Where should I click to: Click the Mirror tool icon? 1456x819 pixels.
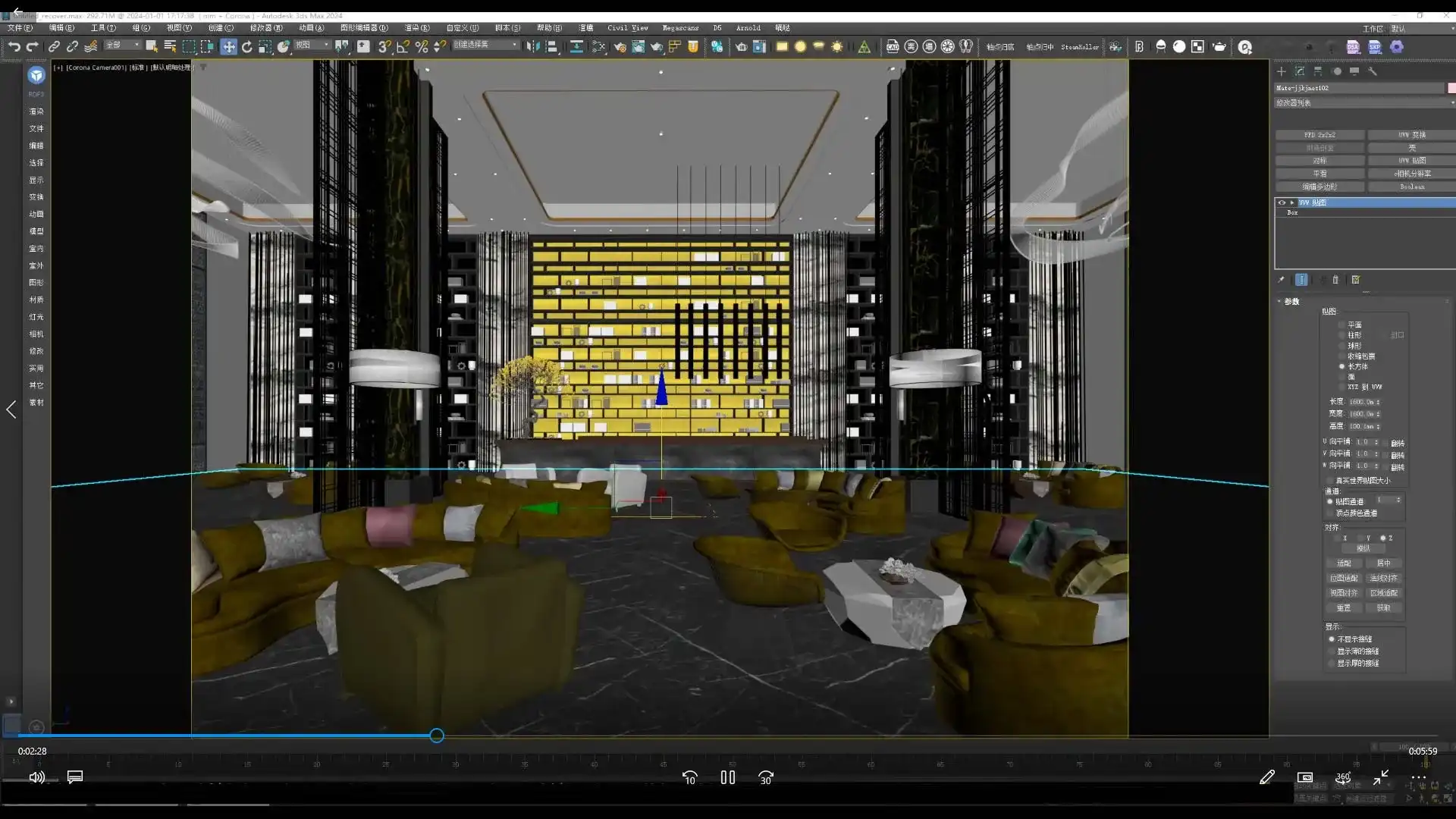pyautogui.click(x=534, y=47)
